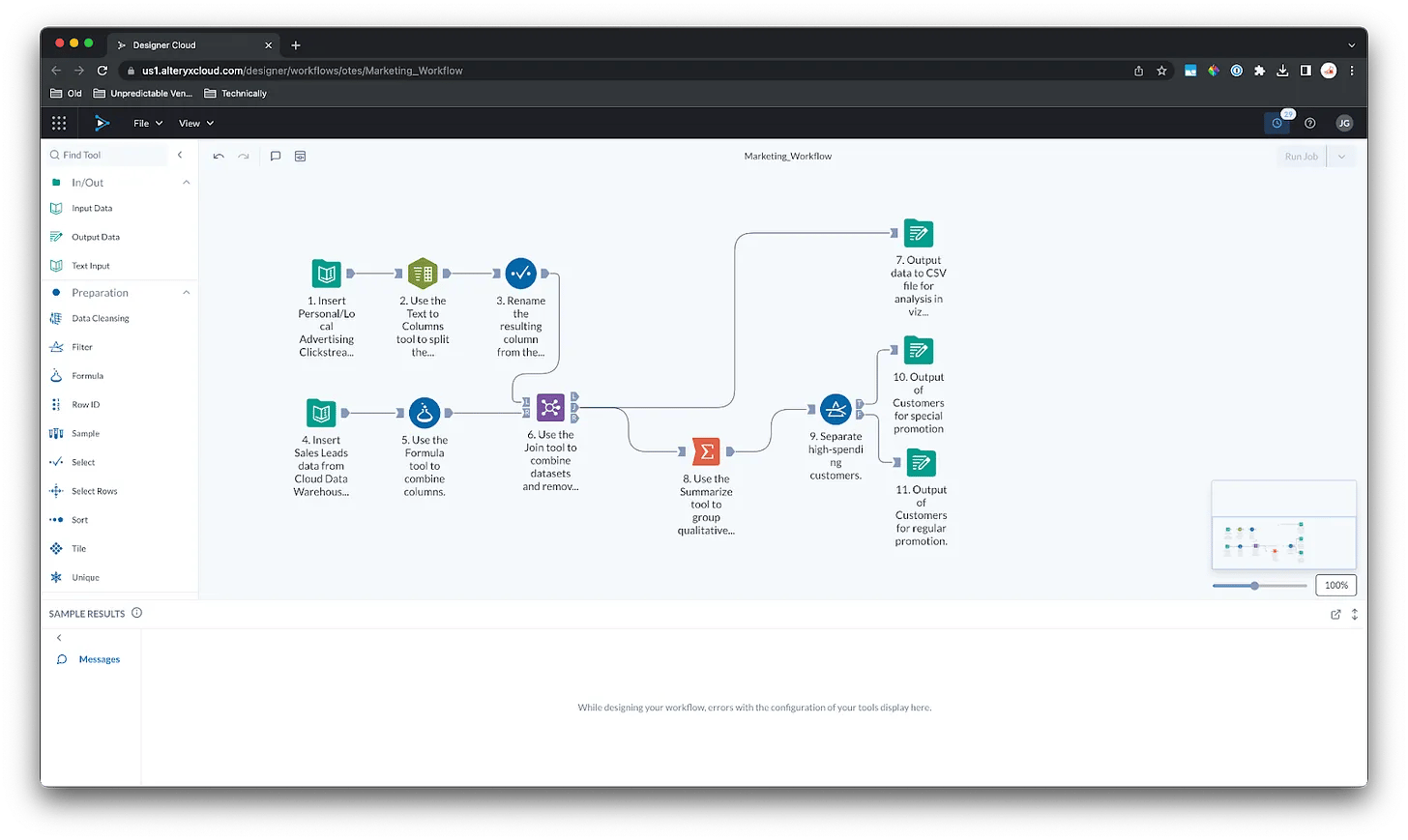Screen dimensions: 1408x840
Task: Select the Filter tool in the palette
Action: coord(81,346)
